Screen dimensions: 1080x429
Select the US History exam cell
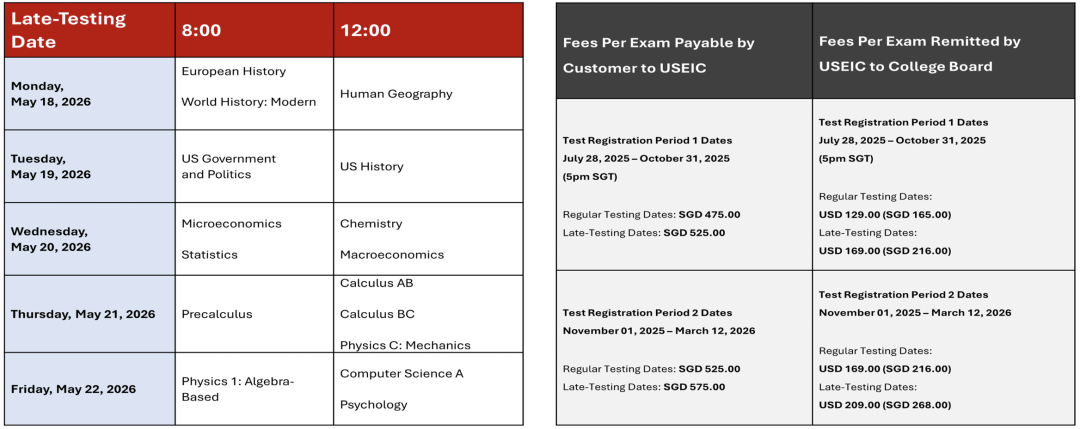pyautogui.click(x=428, y=166)
